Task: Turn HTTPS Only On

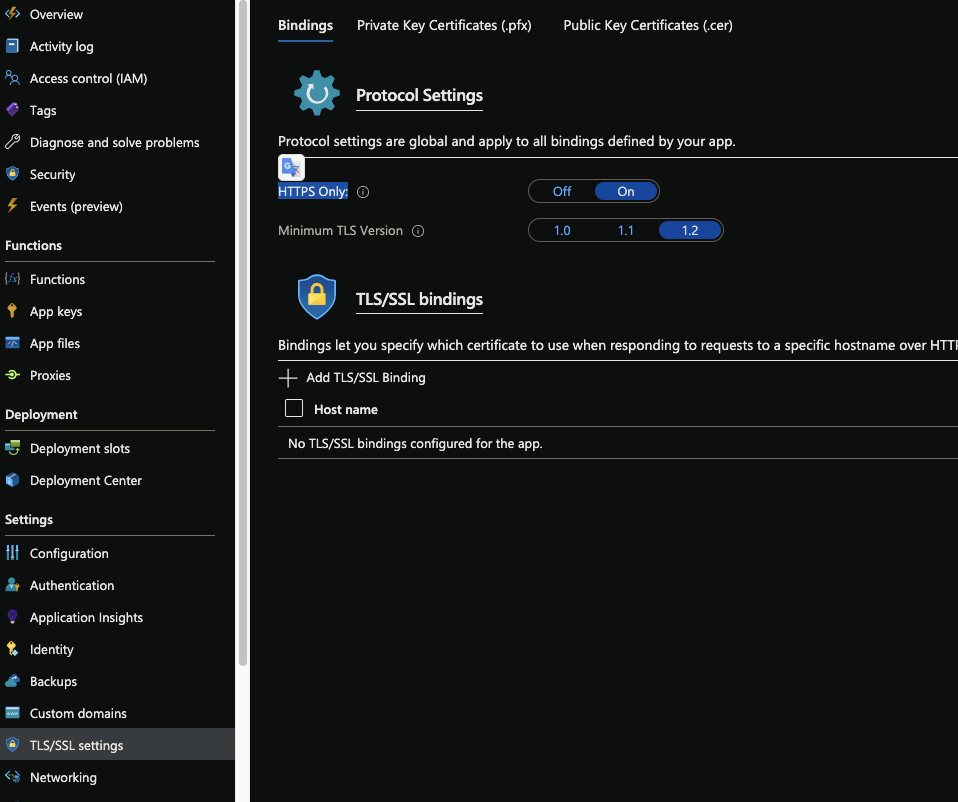Action: [626, 191]
